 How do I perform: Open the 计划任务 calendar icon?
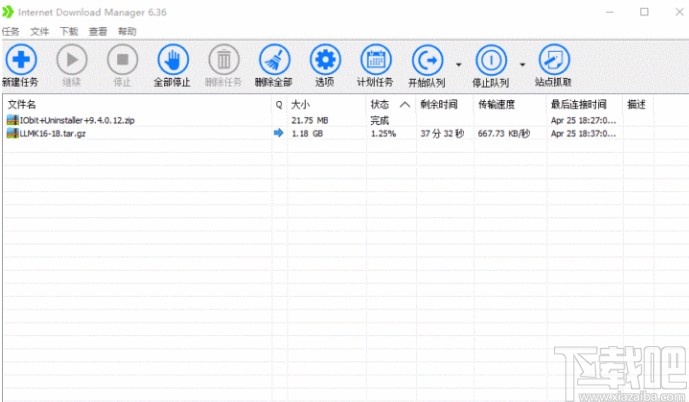pyautogui.click(x=376, y=59)
